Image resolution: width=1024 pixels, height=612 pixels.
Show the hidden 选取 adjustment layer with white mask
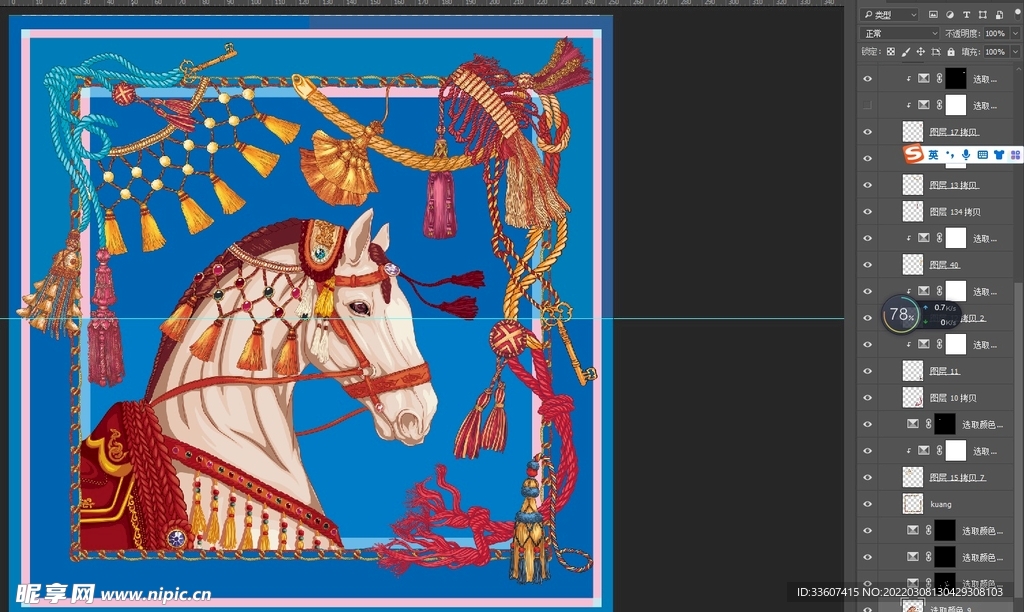point(867,105)
